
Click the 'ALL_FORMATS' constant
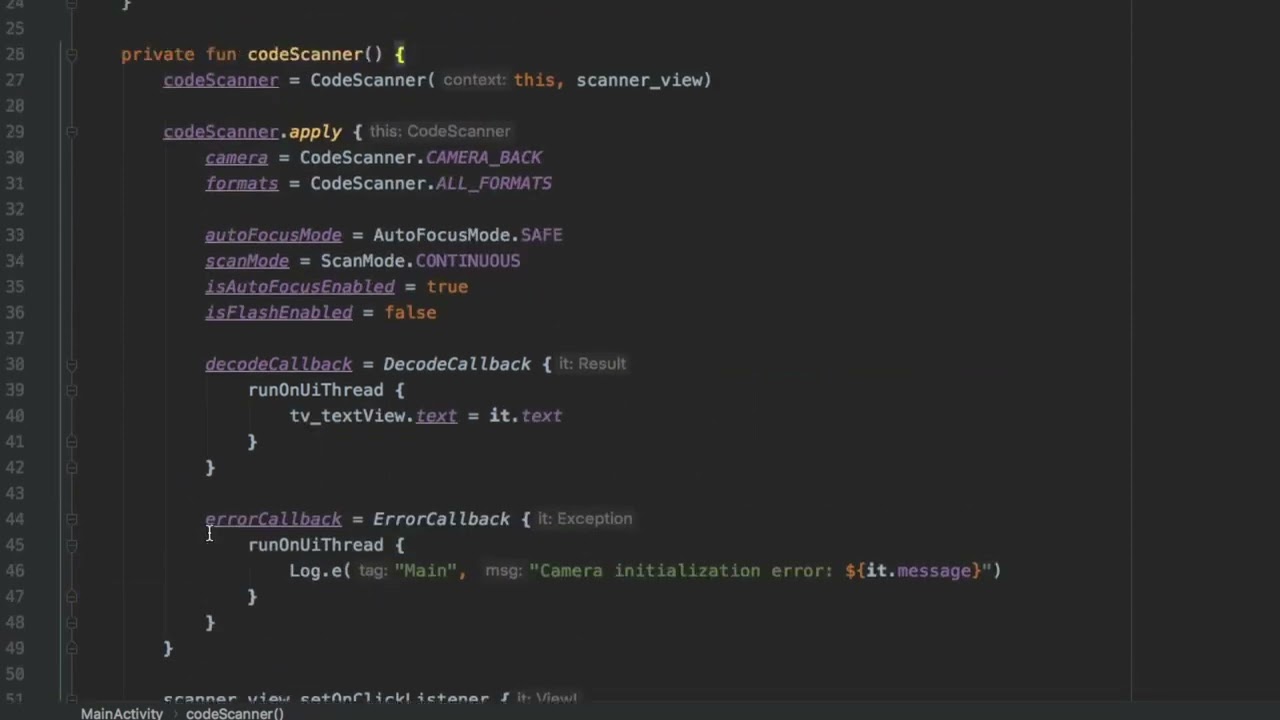[x=494, y=183]
